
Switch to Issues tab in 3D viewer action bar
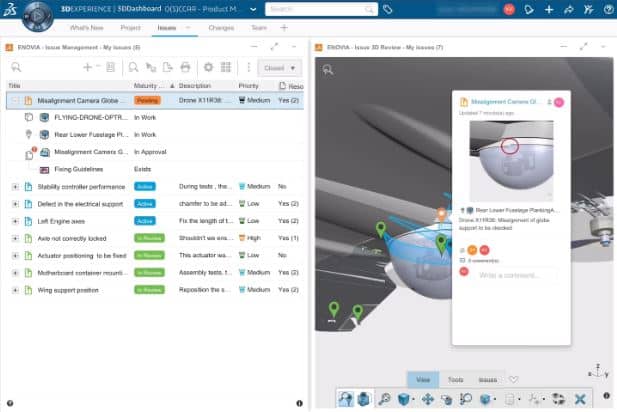pyautogui.click(x=488, y=380)
